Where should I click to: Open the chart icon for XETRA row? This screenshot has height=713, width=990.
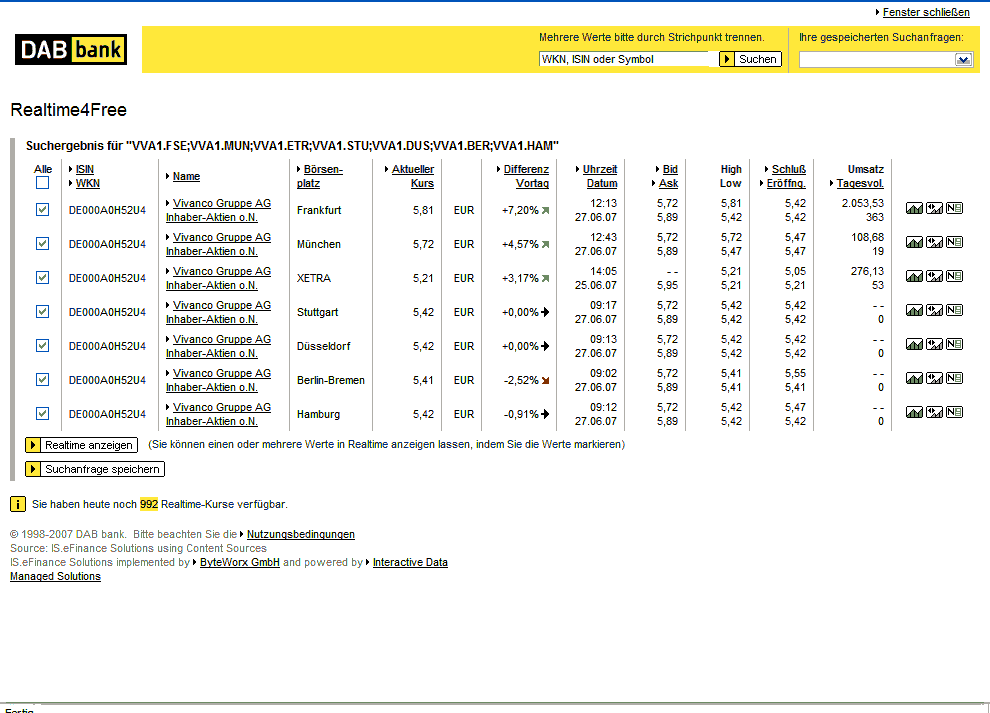pyautogui.click(x=914, y=277)
